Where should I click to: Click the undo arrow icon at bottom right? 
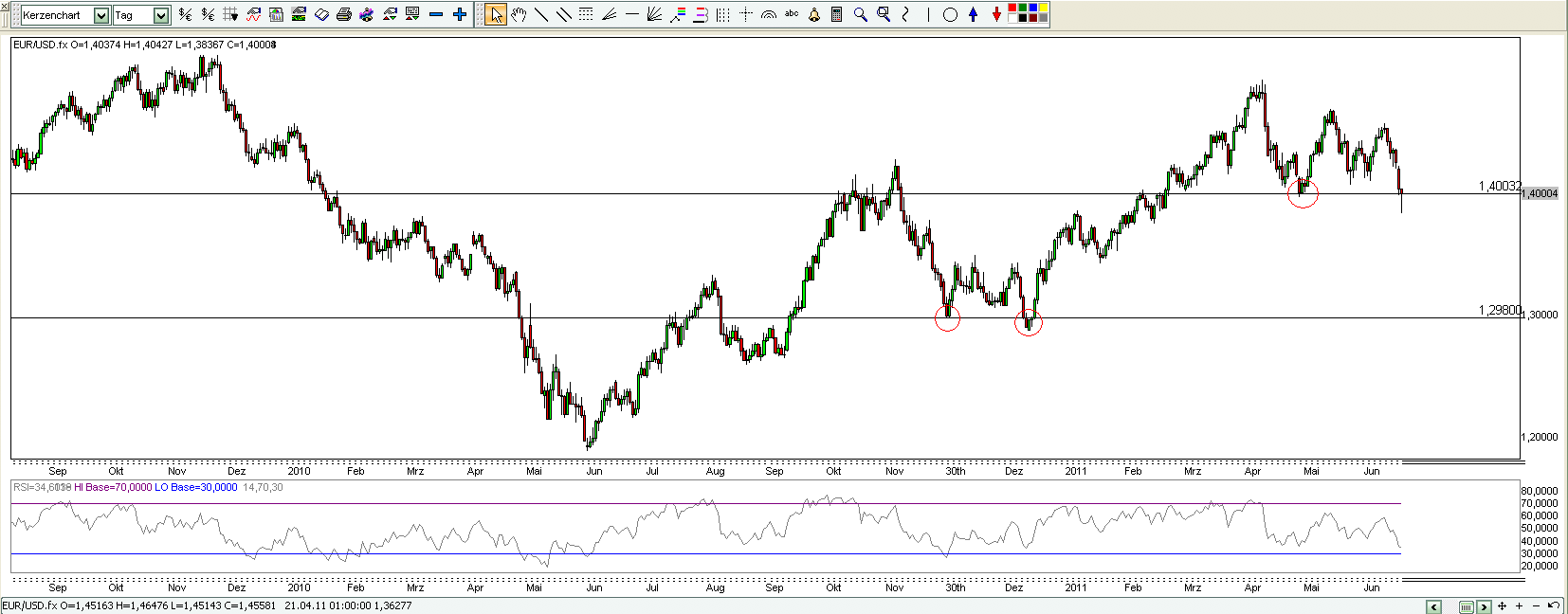coord(1553,605)
